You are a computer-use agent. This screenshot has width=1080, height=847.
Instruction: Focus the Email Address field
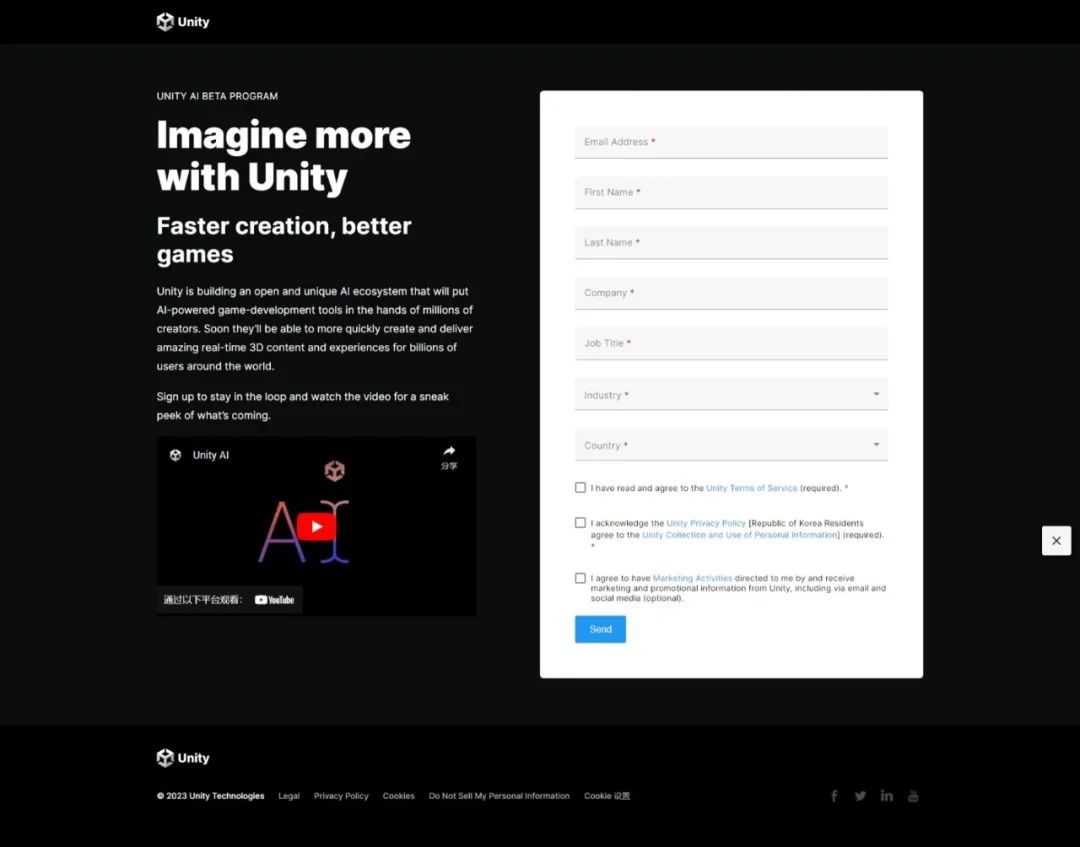coord(731,143)
